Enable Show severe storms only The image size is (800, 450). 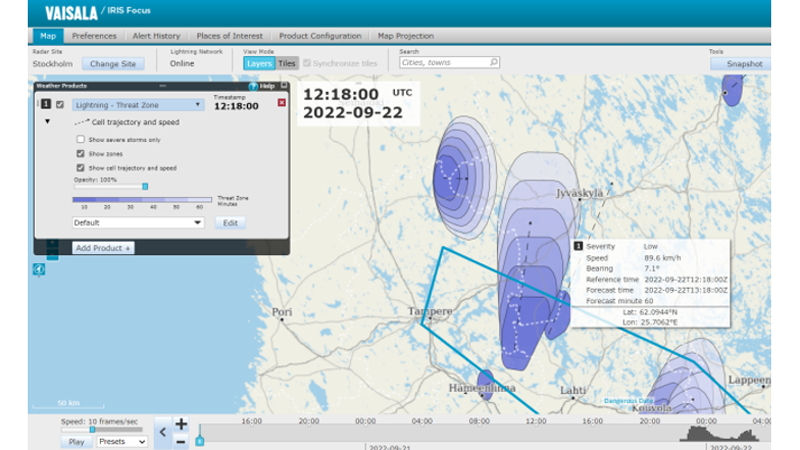click(x=81, y=139)
